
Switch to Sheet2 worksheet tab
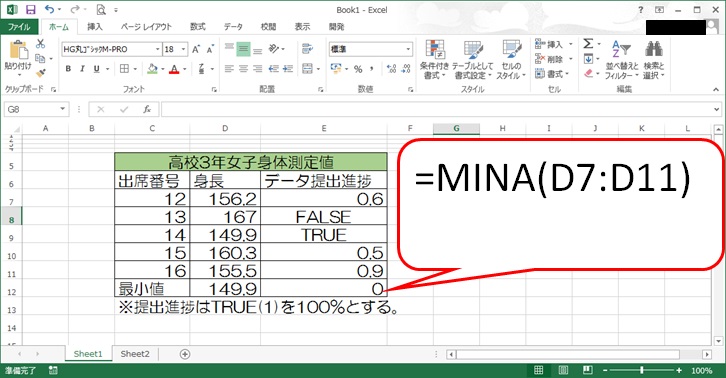coord(135,354)
